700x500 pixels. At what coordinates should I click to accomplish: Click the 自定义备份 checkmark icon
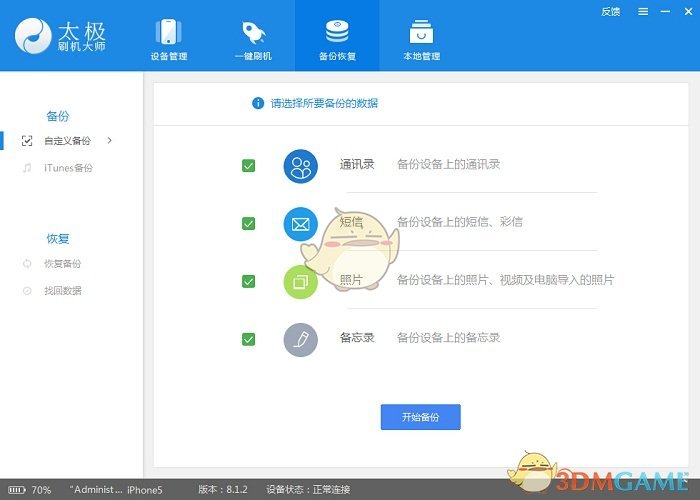[x=27, y=141]
